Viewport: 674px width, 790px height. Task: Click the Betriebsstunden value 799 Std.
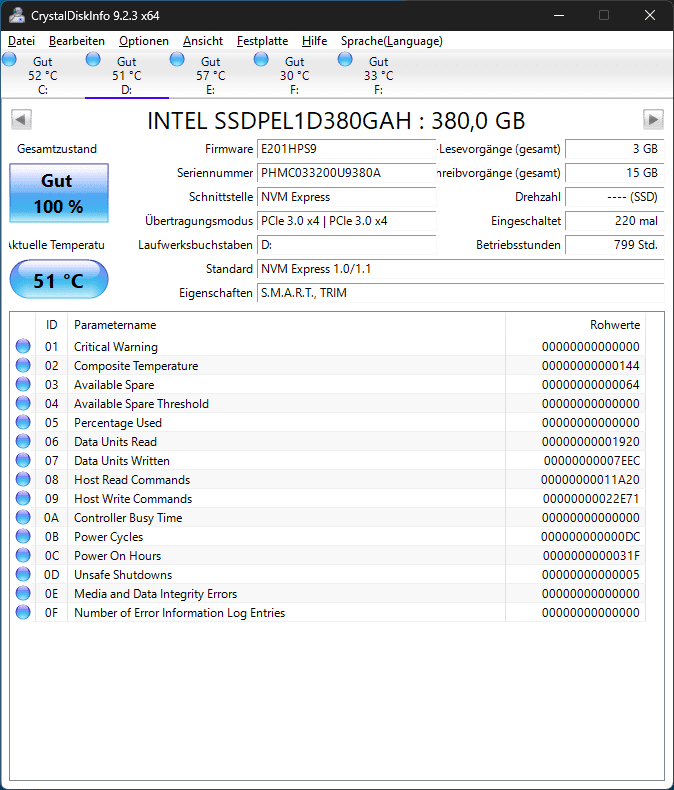(x=615, y=245)
